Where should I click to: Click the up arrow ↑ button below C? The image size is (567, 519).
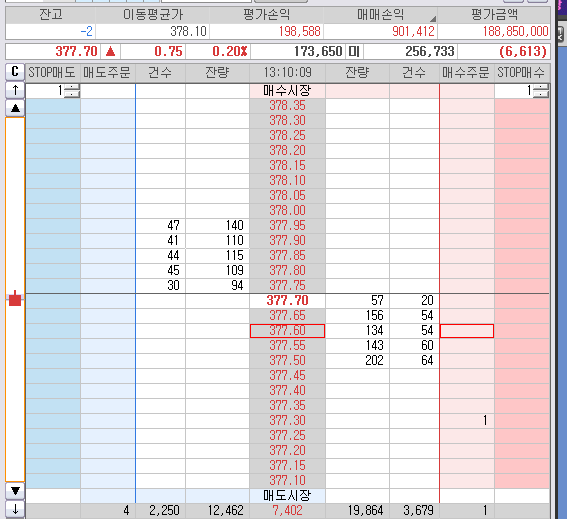15,90
